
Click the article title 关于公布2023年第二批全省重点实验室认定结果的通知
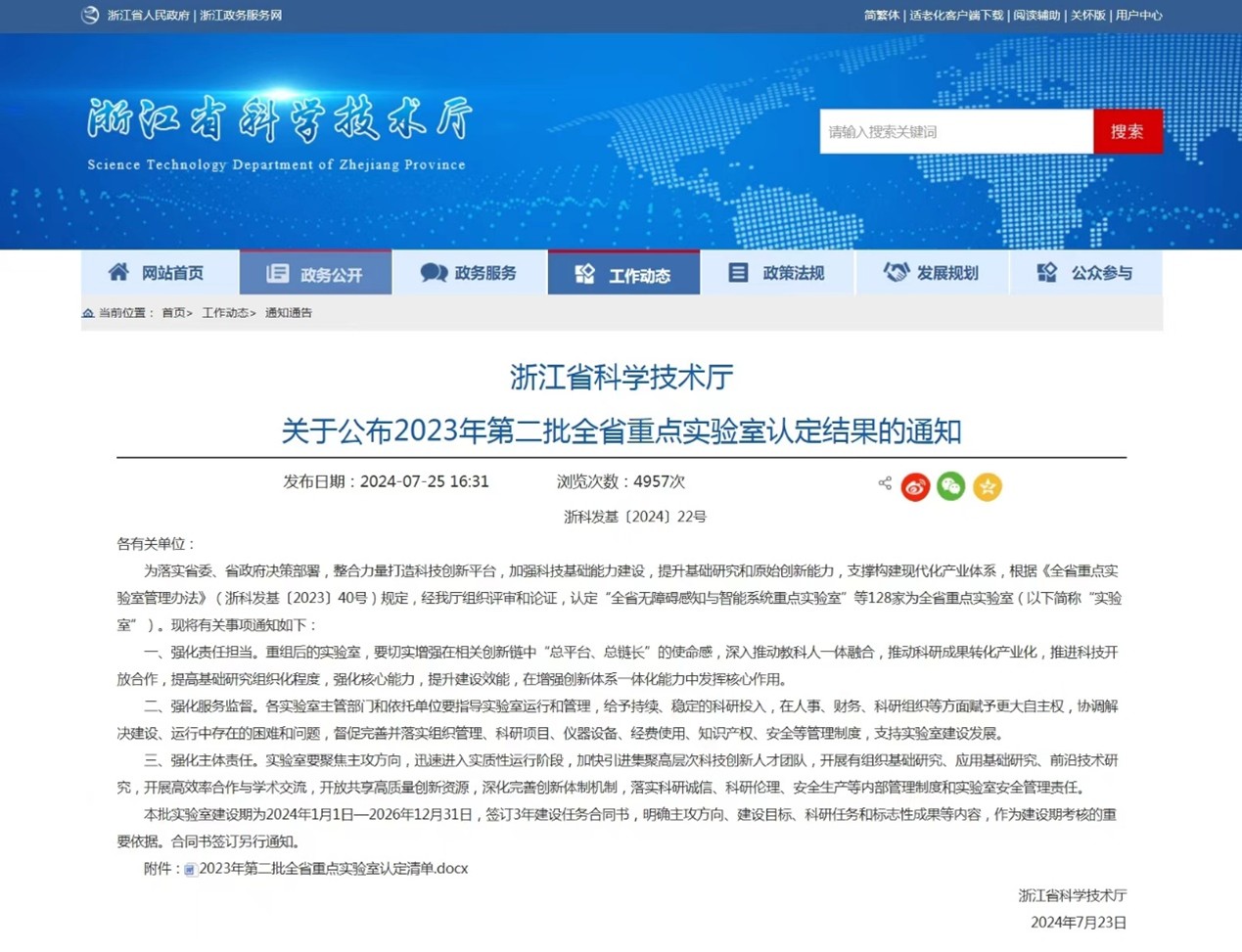(621, 431)
